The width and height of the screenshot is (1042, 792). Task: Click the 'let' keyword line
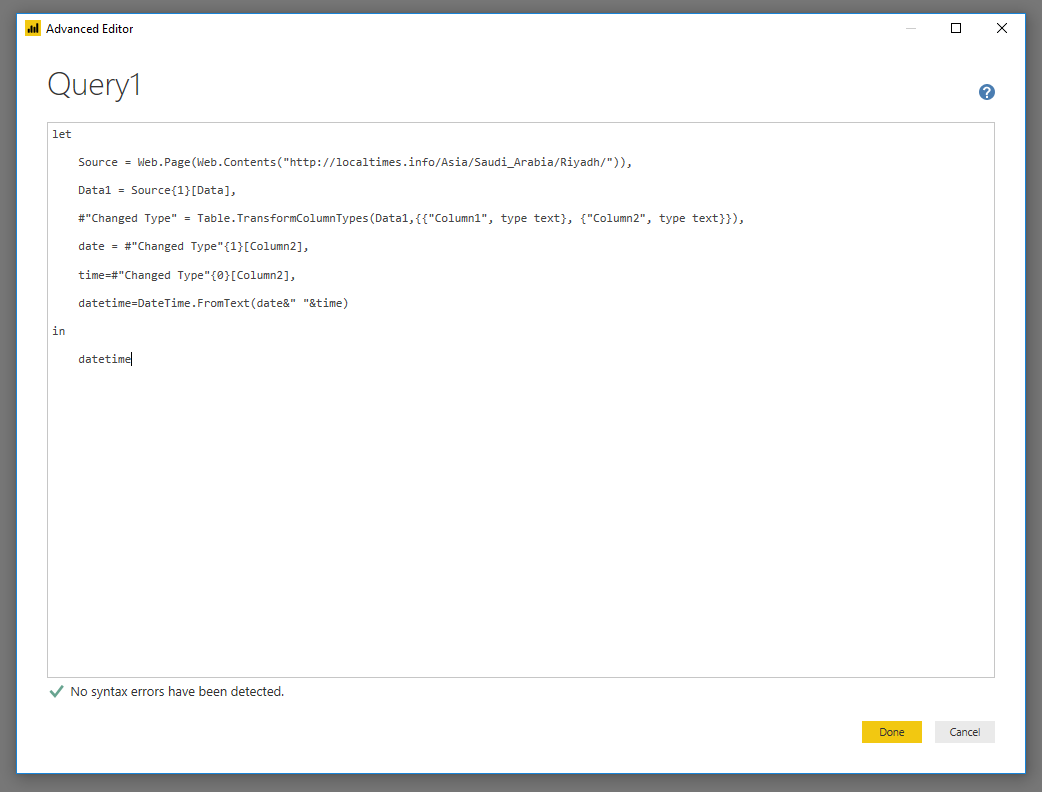point(62,134)
